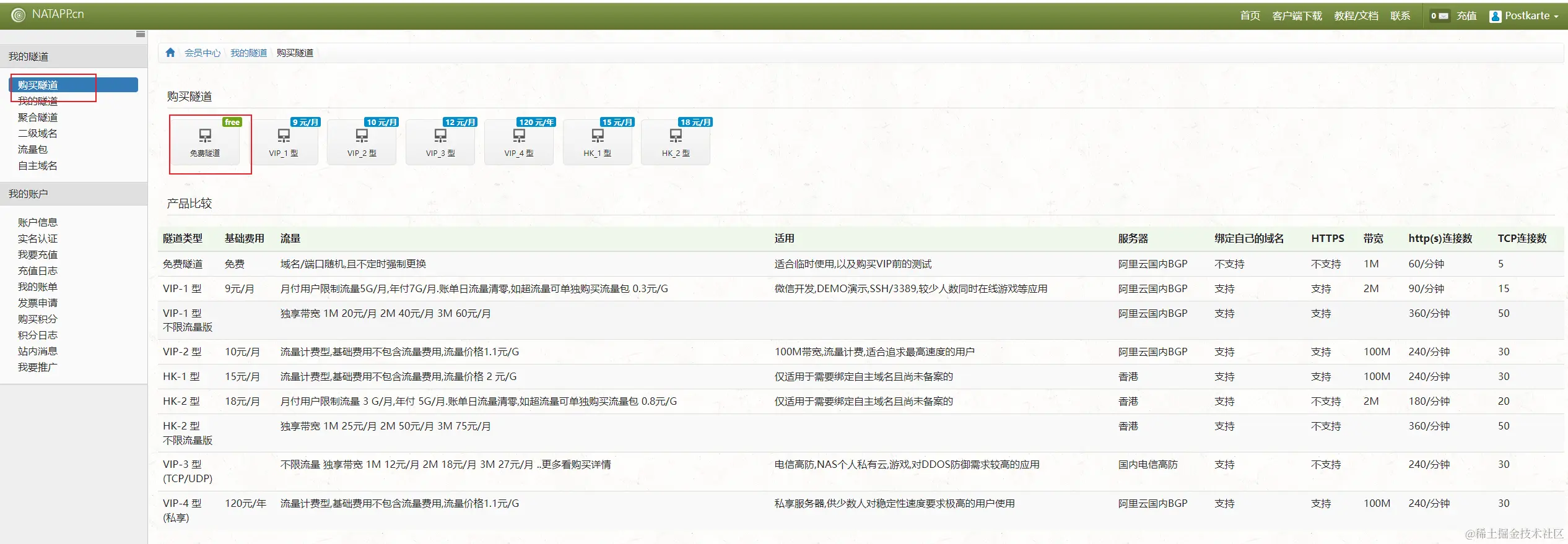
Task: Click the 适合临时使用,以及购买VIP前的测试 cell
Action: point(853,264)
